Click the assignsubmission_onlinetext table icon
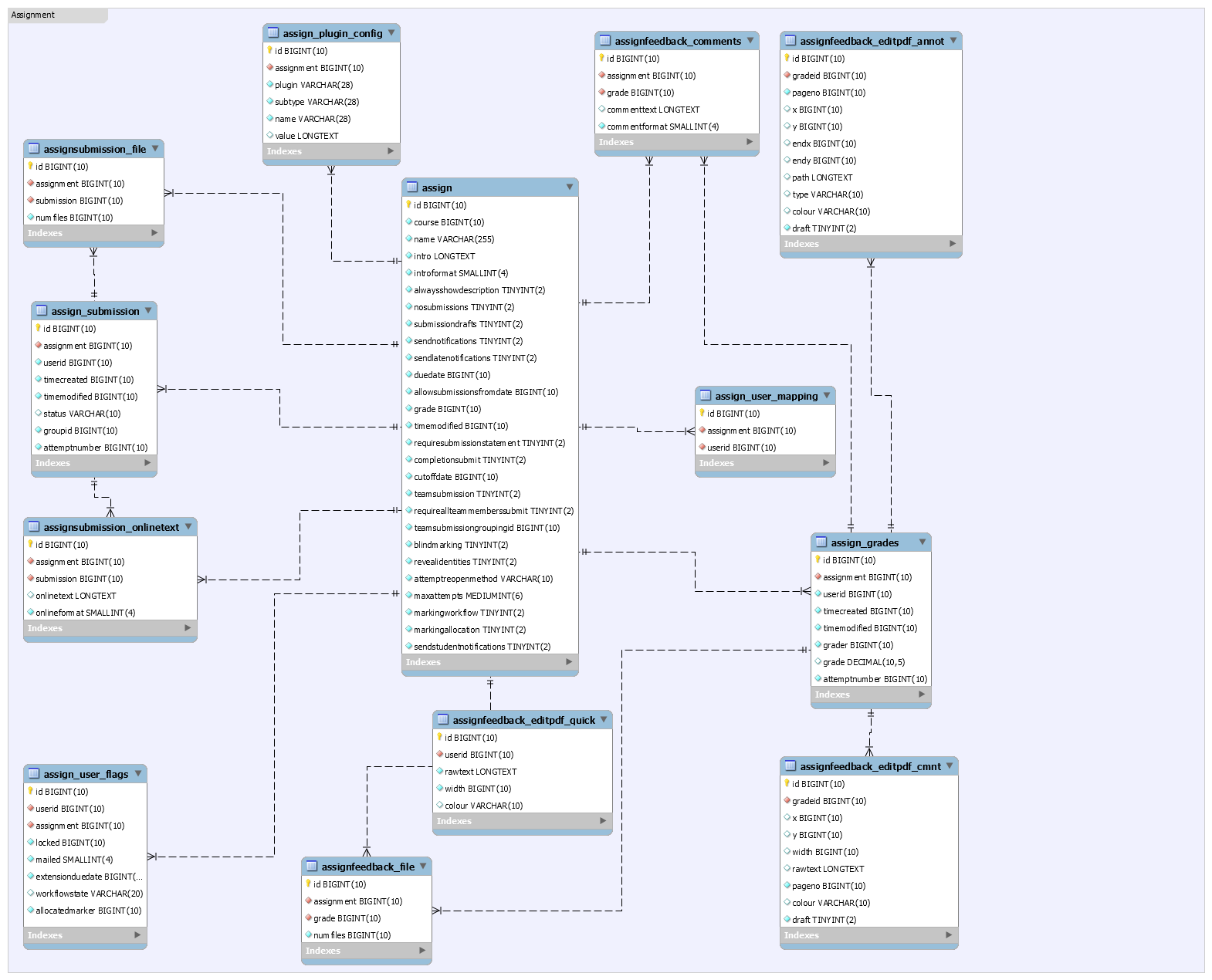This screenshot has height=980, width=1212. pyautogui.click(x=34, y=526)
